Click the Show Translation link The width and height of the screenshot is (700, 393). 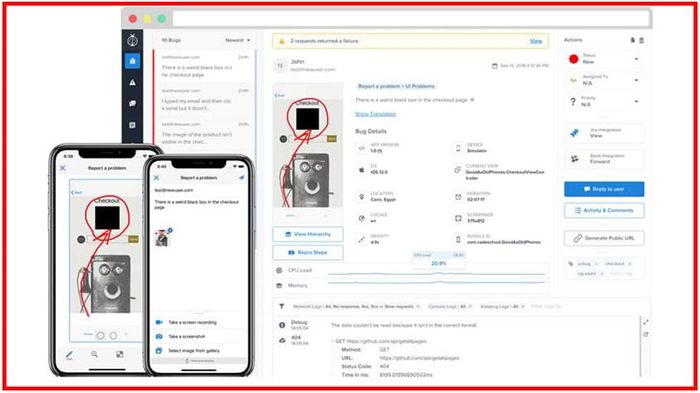click(x=375, y=114)
